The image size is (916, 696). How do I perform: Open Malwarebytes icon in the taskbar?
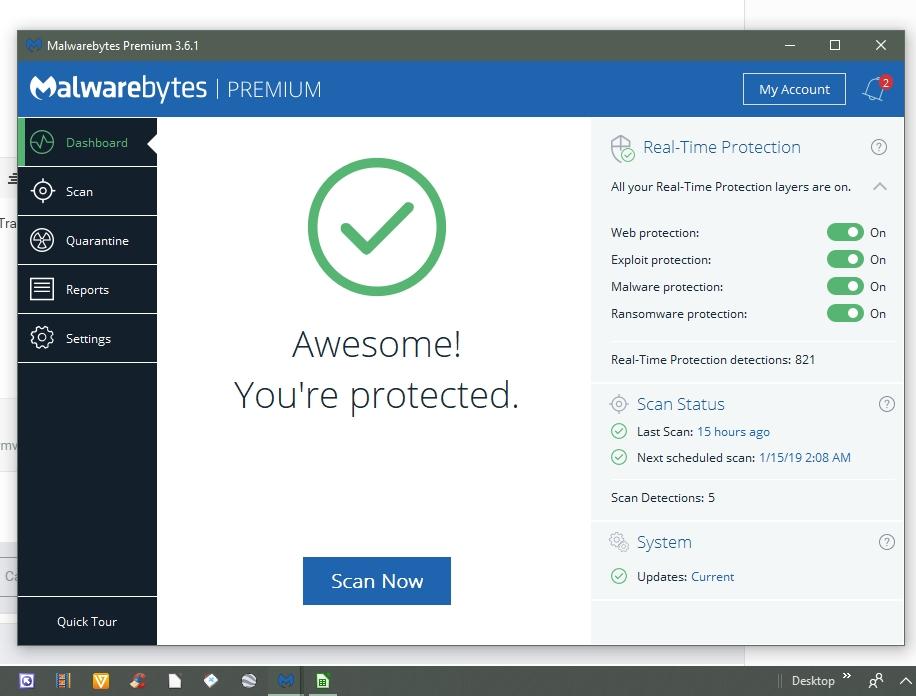click(286, 681)
